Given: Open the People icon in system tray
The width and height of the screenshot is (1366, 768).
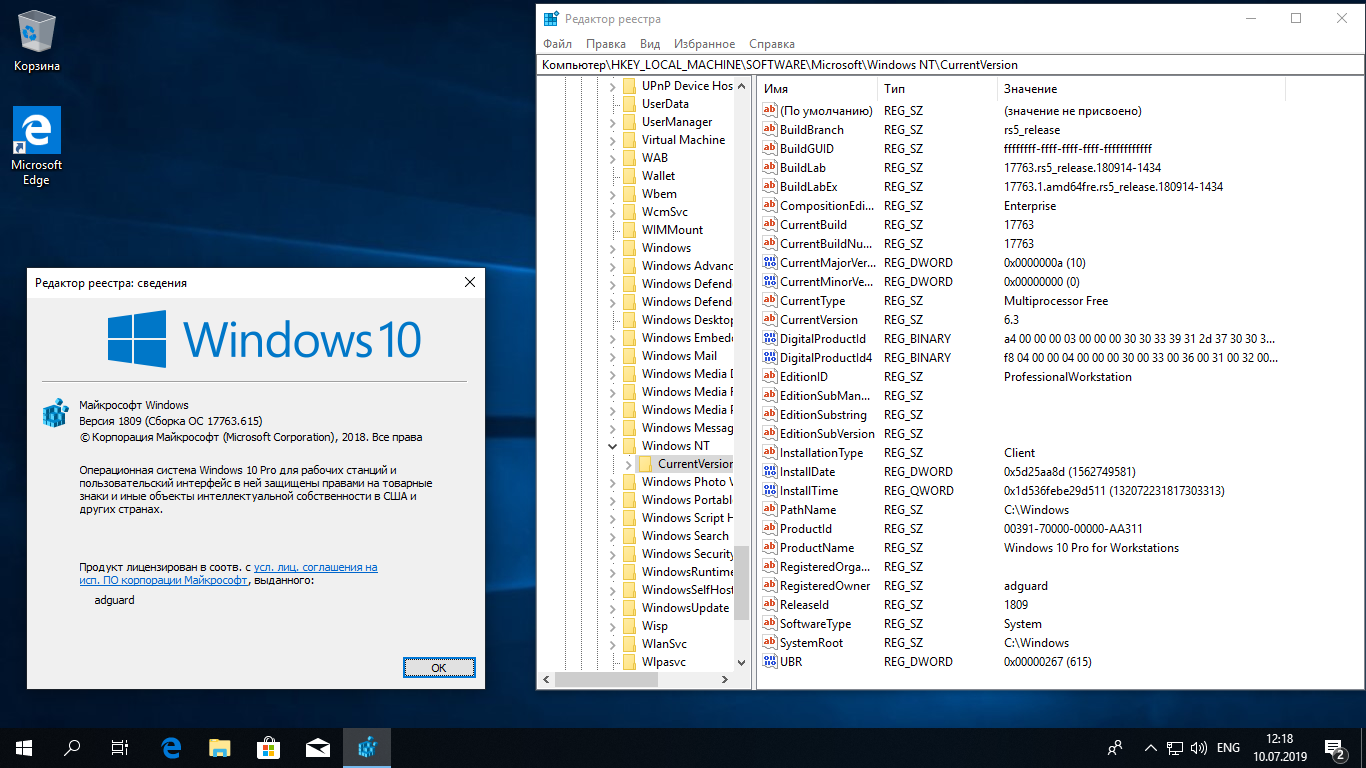Looking at the screenshot, I should tap(1115, 748).
